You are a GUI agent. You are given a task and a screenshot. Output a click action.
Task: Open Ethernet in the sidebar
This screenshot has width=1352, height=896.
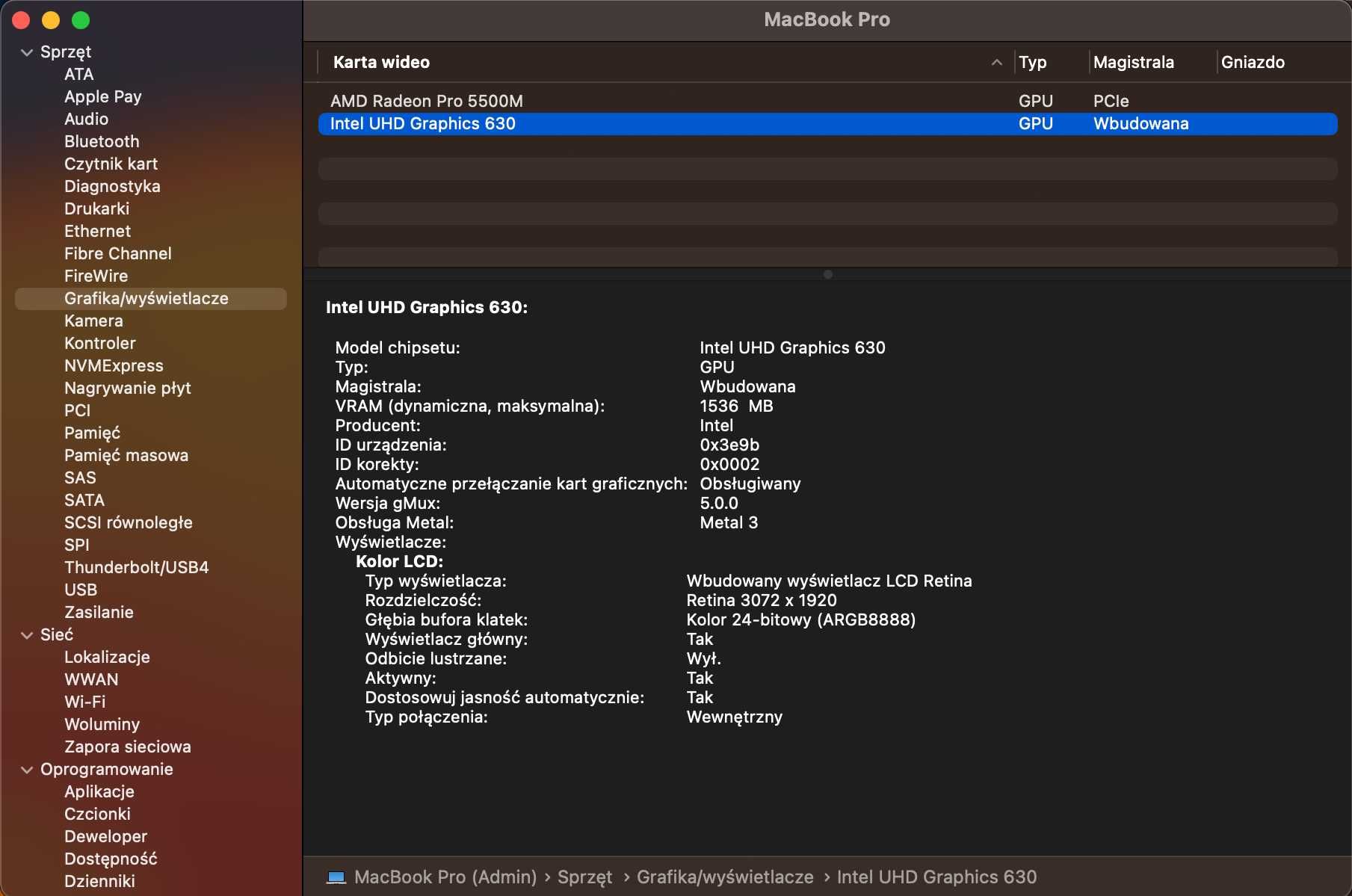pyautogui.click(x=97, y=232)
